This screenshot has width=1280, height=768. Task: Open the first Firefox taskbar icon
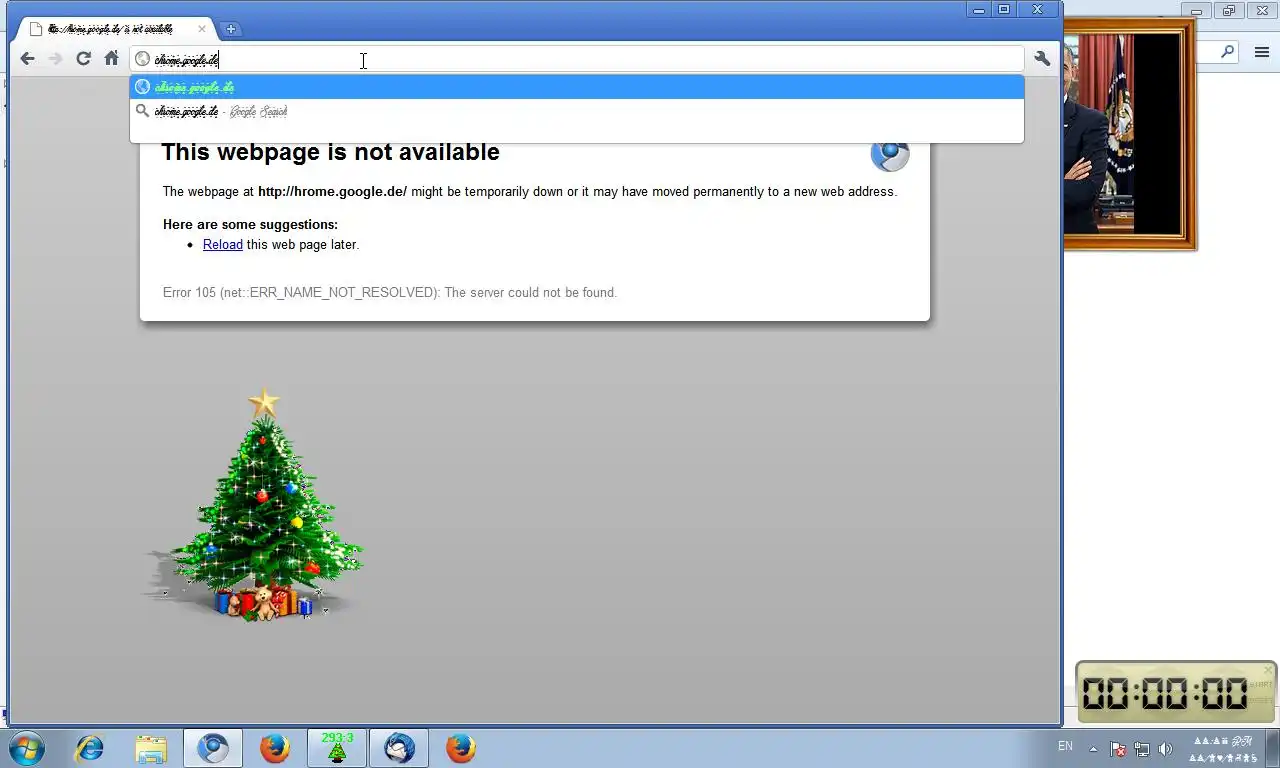274,748
